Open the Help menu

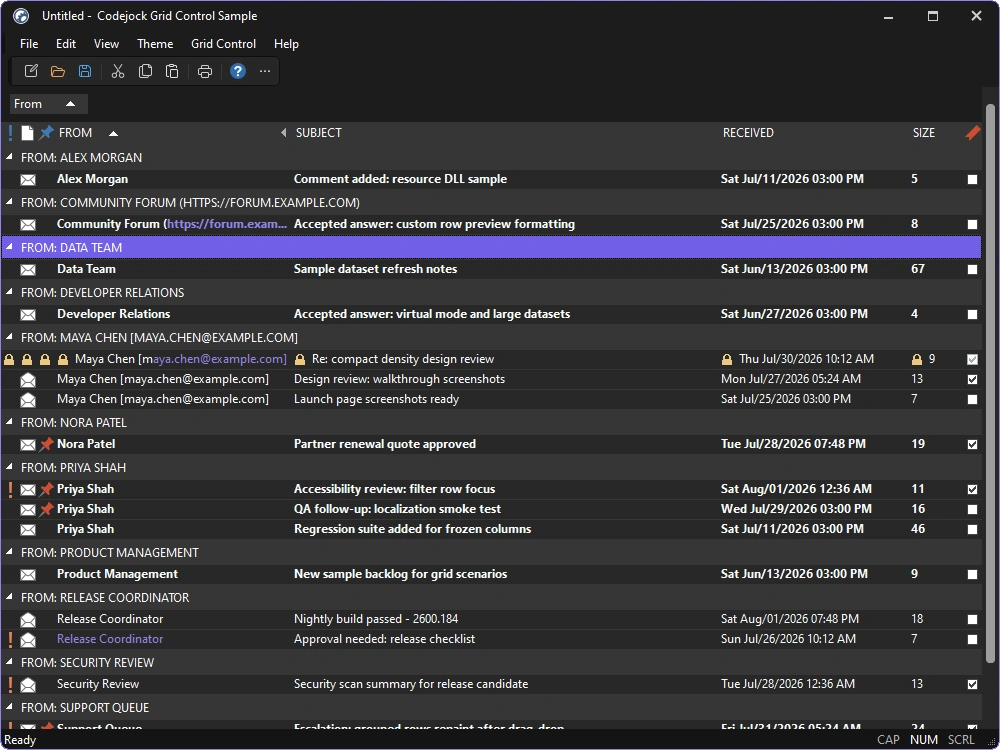coord(286,44)
